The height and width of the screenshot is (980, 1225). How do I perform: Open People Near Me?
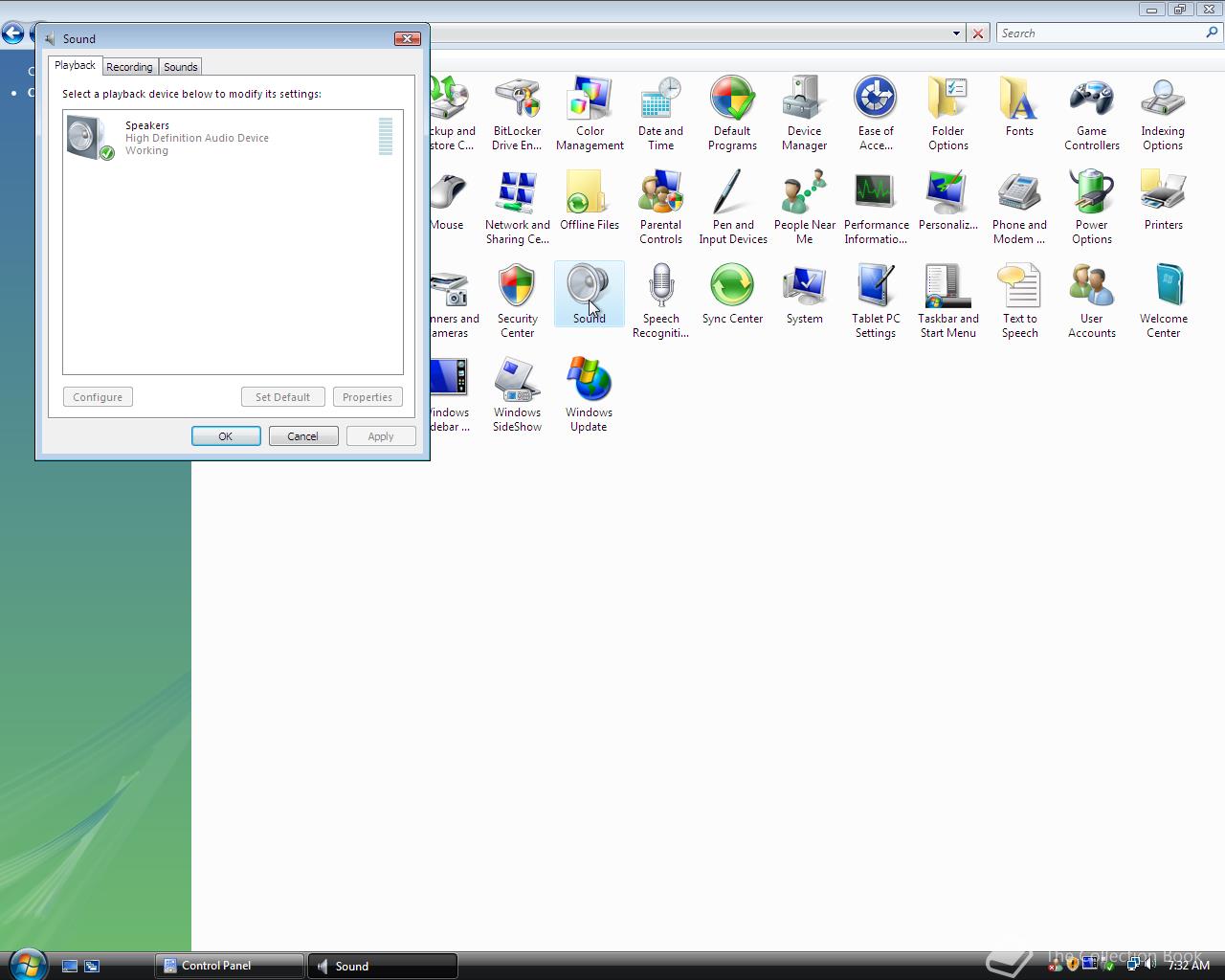[x=804, y=208]
